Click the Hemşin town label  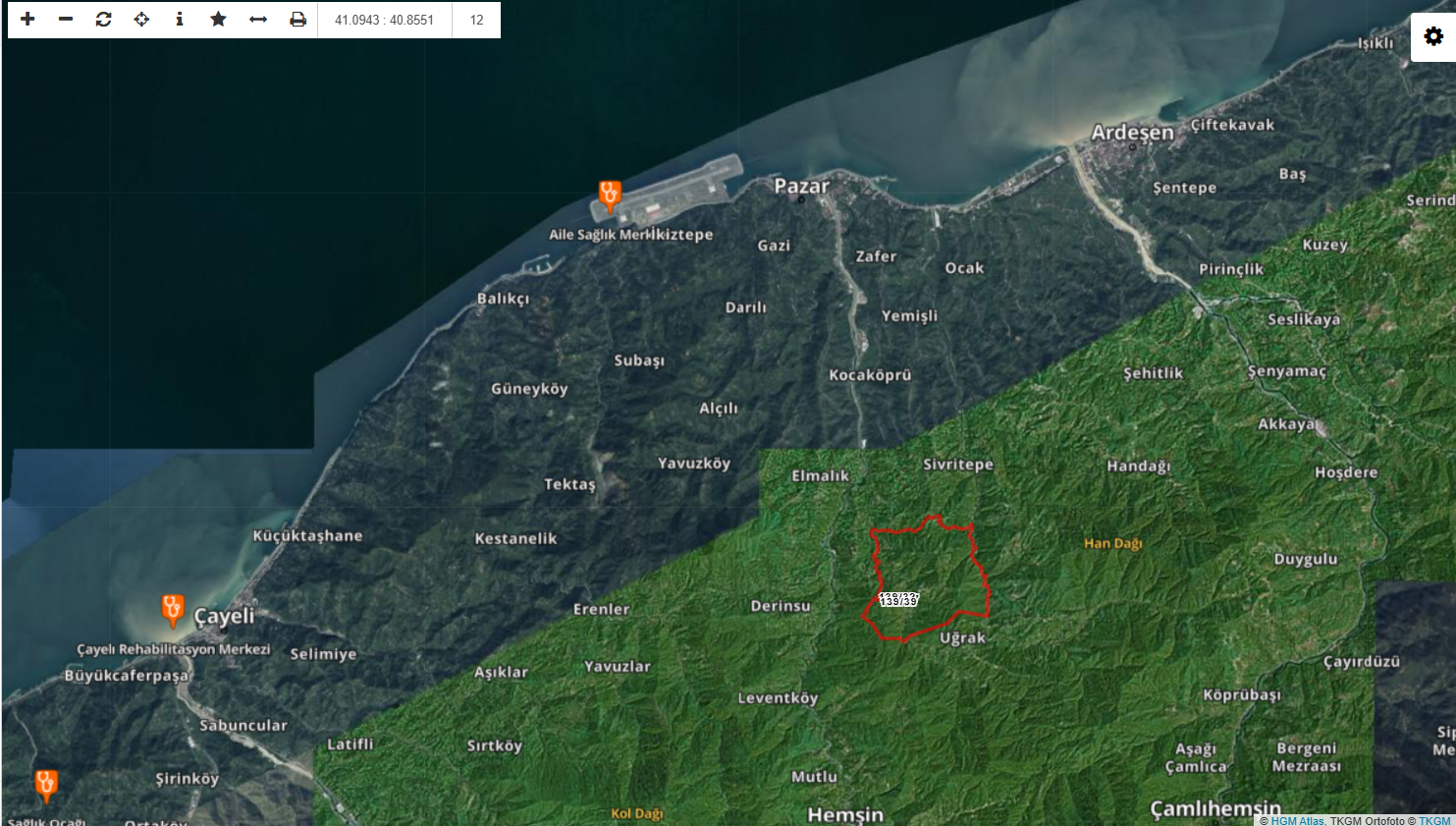[845, 814]
